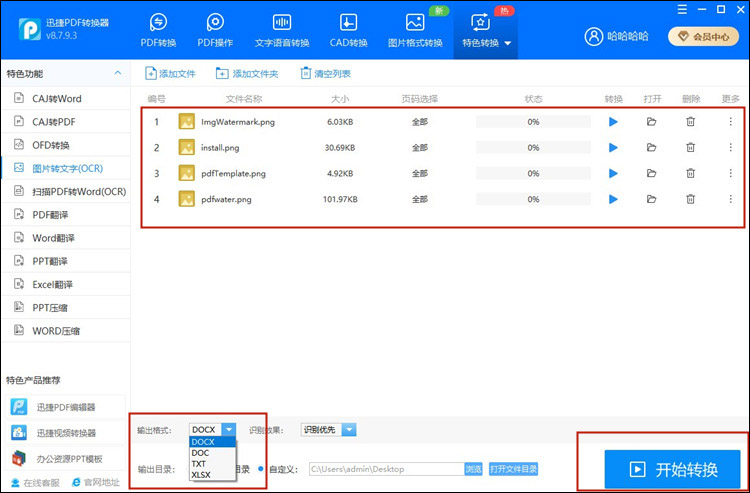Start converting ImgWatermark.png with its play icon
750x493 pixels.
(613, 122)
